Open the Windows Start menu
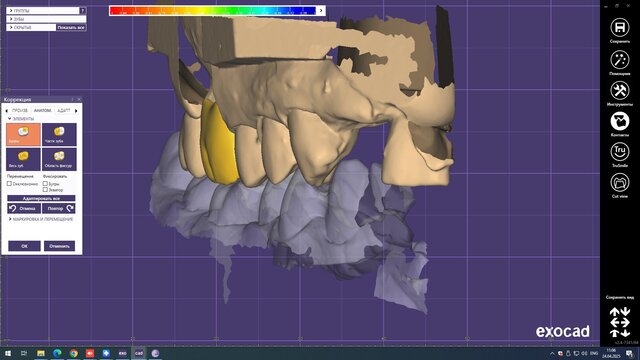The height and width of the screenshot is (360, 640). (8, 353)
